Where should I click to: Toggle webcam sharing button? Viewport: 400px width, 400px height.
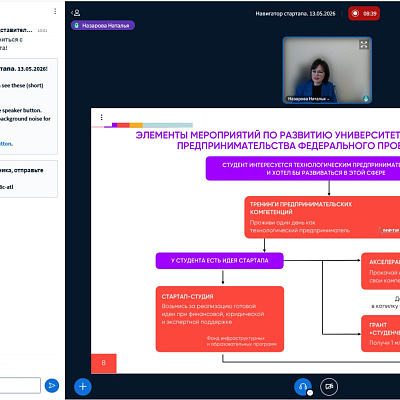(x=329, y=387)
